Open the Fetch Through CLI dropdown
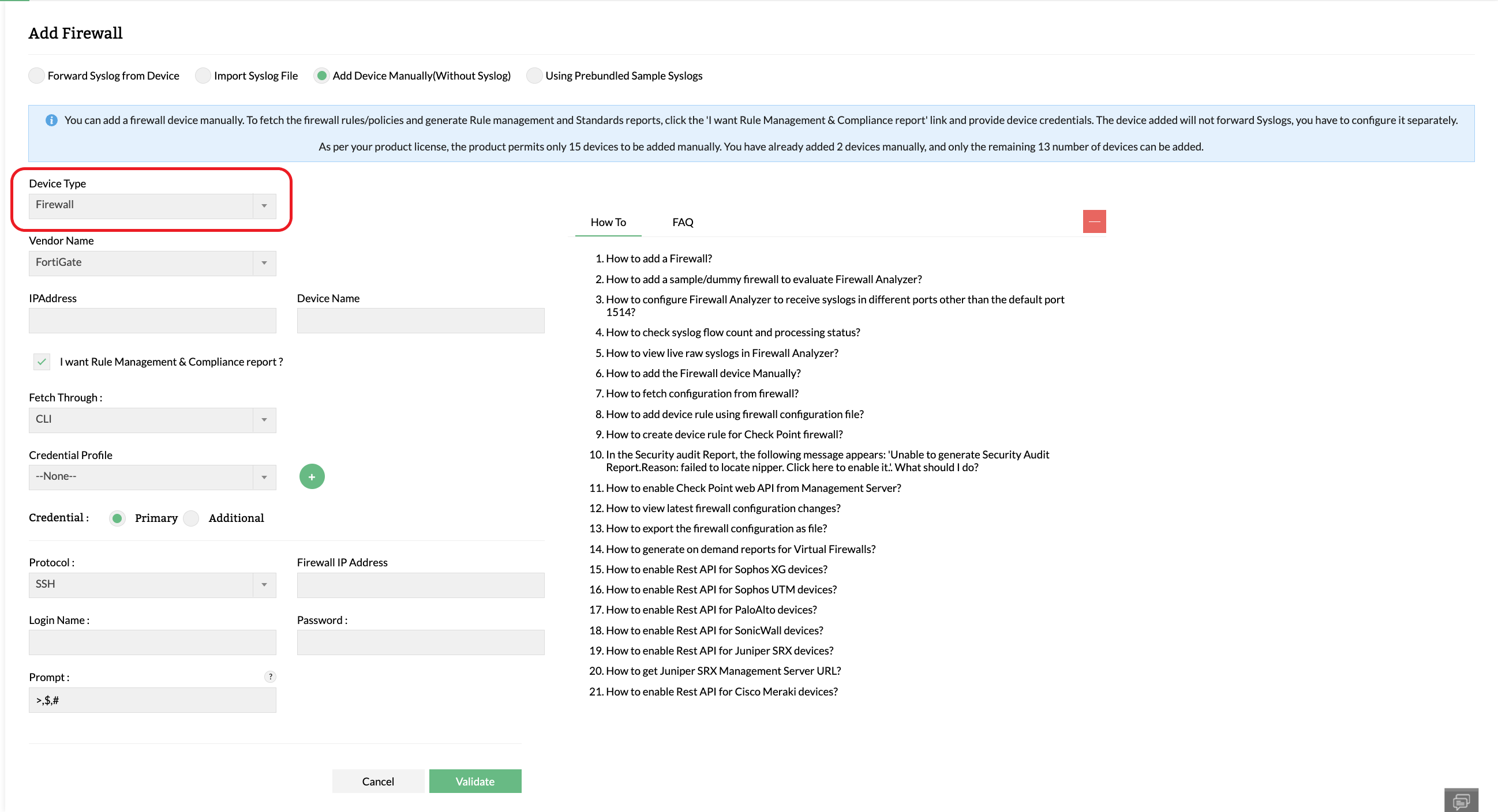The height and width of the screenshot is (812, 1498). pos(152,420)
